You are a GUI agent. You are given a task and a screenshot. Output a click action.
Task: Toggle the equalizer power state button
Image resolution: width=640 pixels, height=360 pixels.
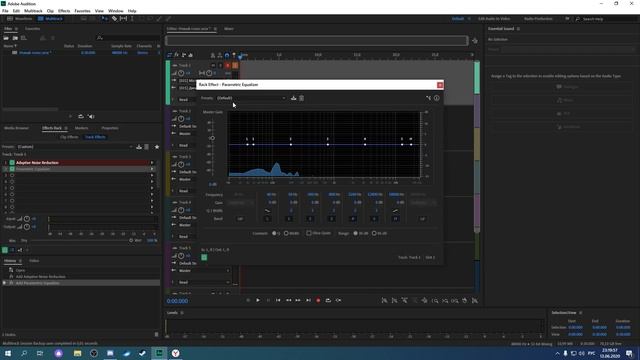(x=204, y=257)
